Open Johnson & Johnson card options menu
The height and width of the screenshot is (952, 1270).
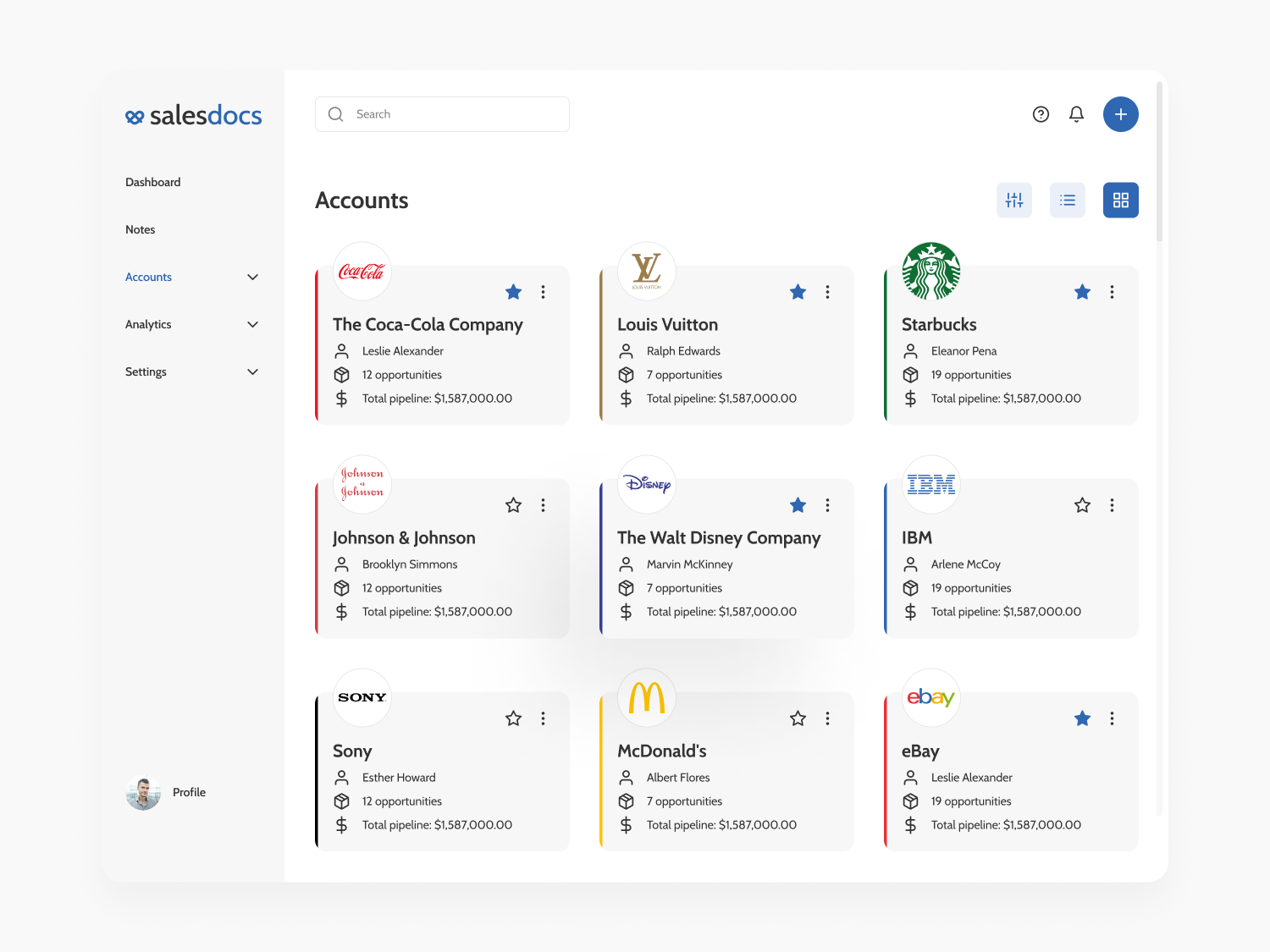544,505
